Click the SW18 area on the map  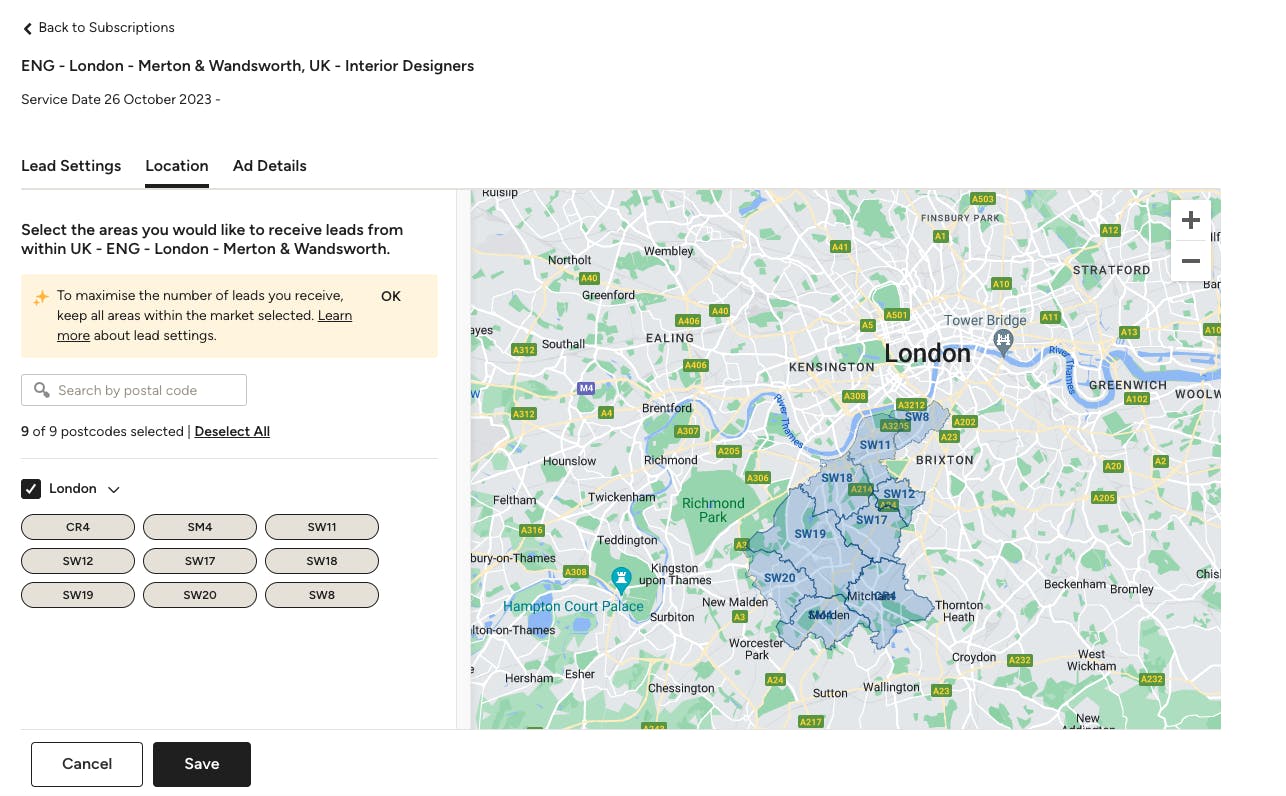click(836, 478)
